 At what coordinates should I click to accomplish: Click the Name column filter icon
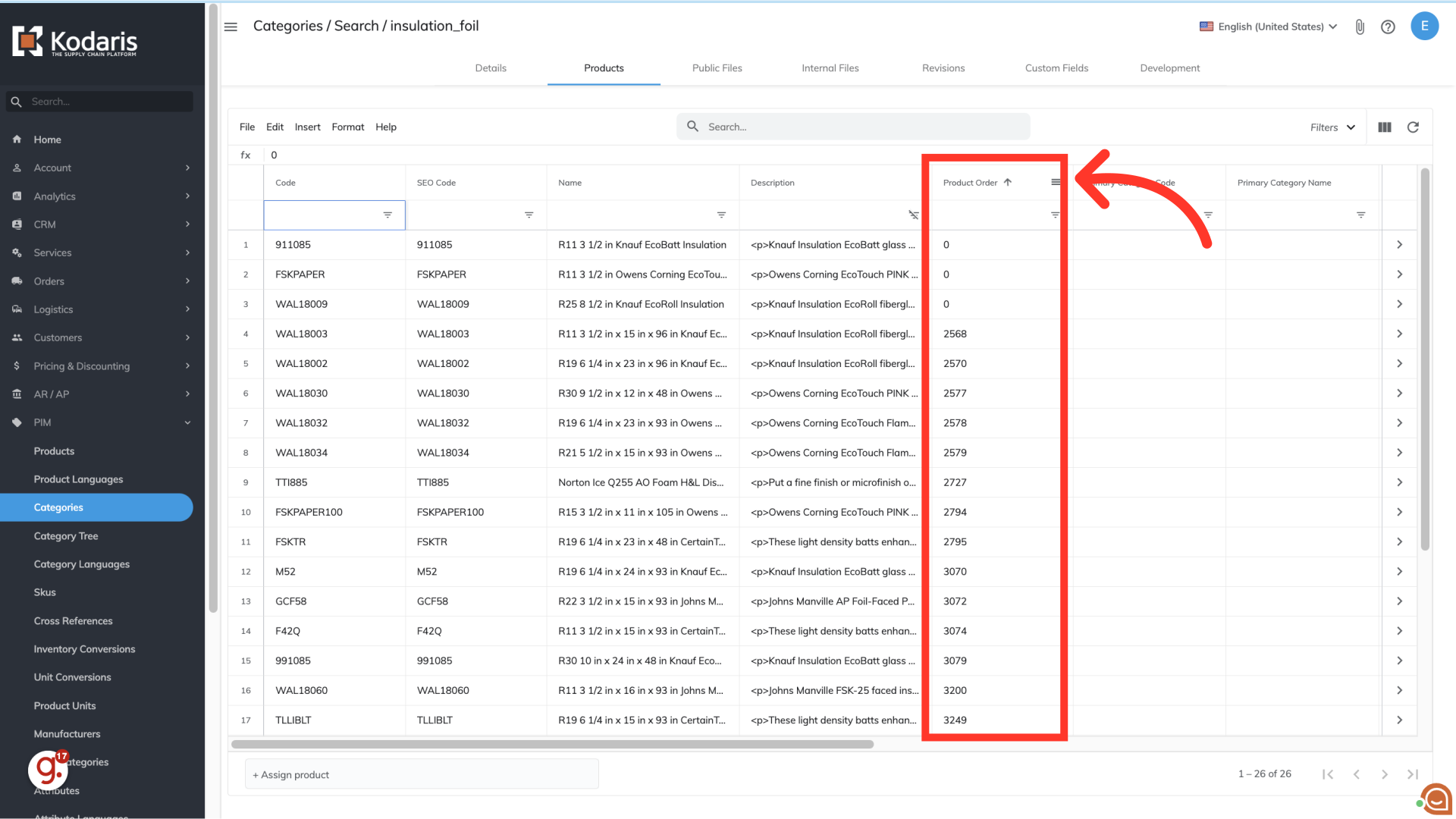coord(721,215)
